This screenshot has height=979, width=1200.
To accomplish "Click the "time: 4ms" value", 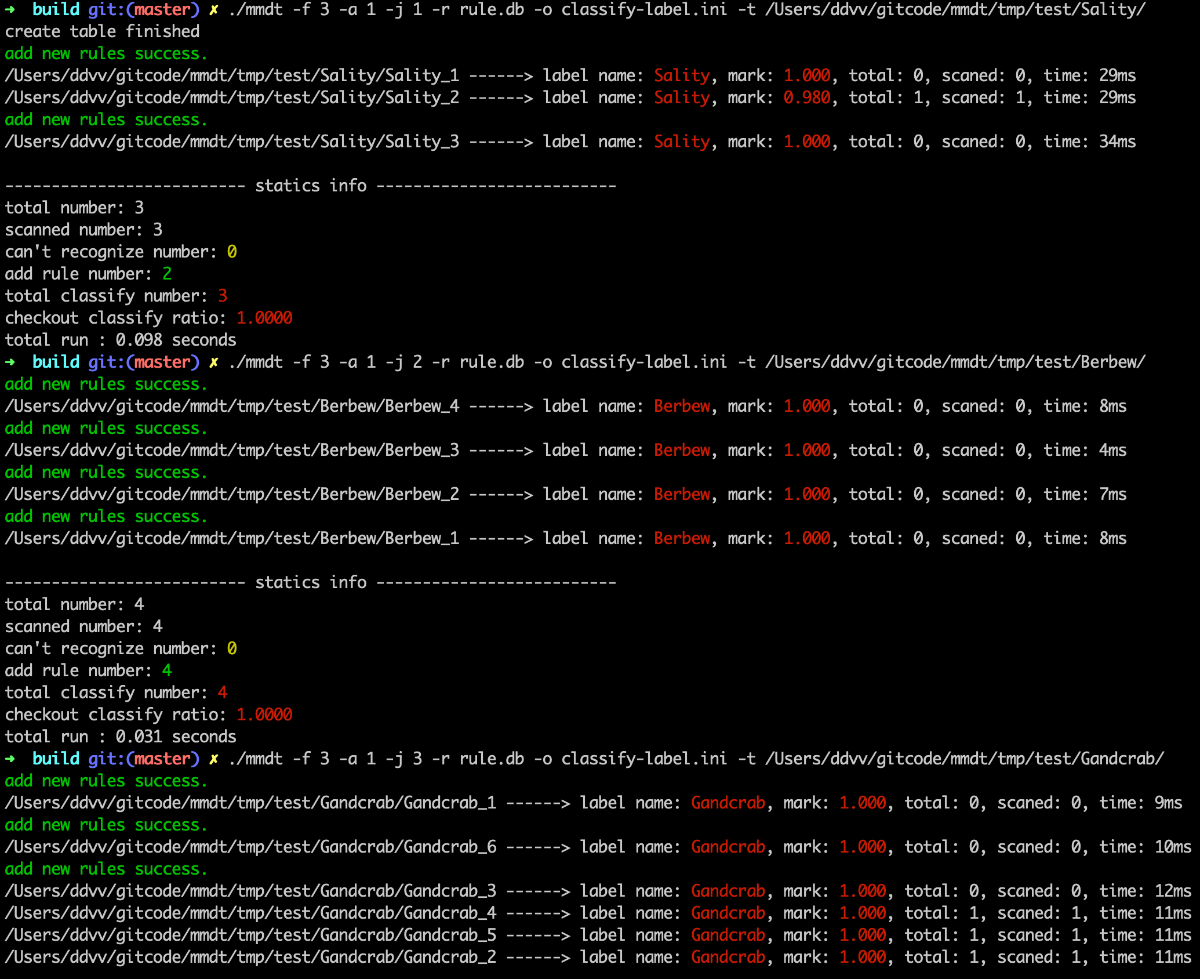I will click(x=1085, y=450).
